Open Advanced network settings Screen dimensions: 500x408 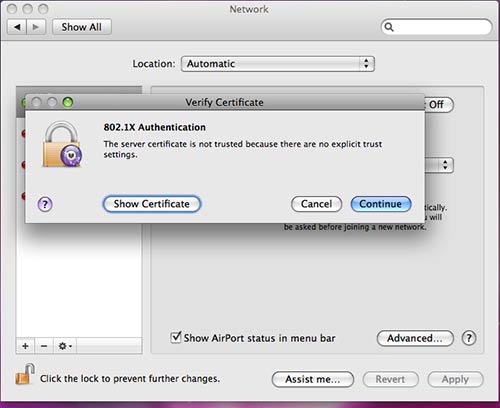(x=415, y=338)
